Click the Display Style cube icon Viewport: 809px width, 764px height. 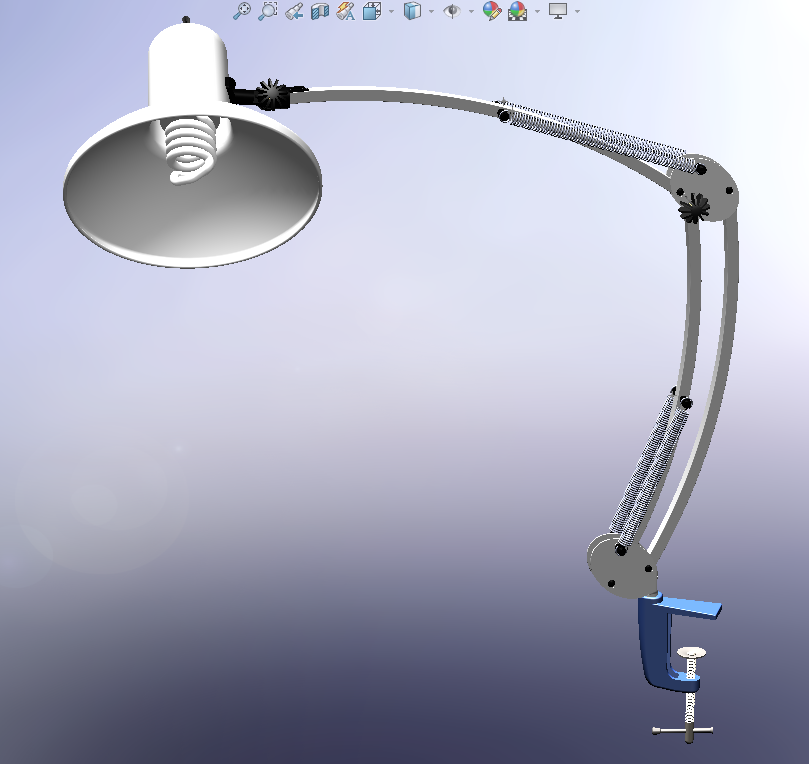point(412,11)
